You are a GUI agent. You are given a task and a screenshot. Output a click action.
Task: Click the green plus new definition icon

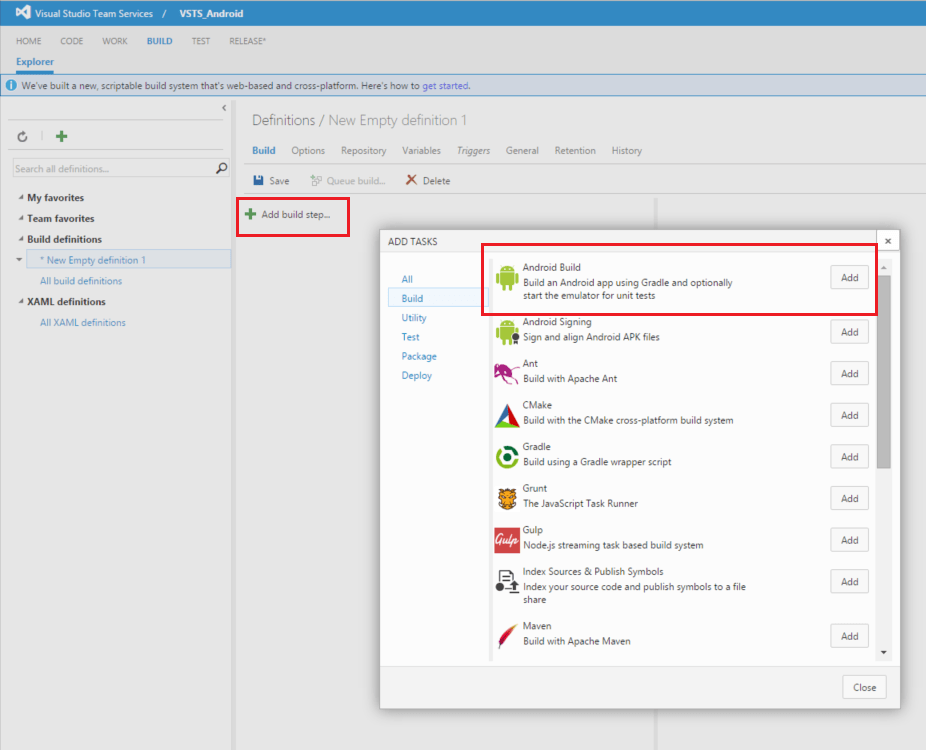61,136
